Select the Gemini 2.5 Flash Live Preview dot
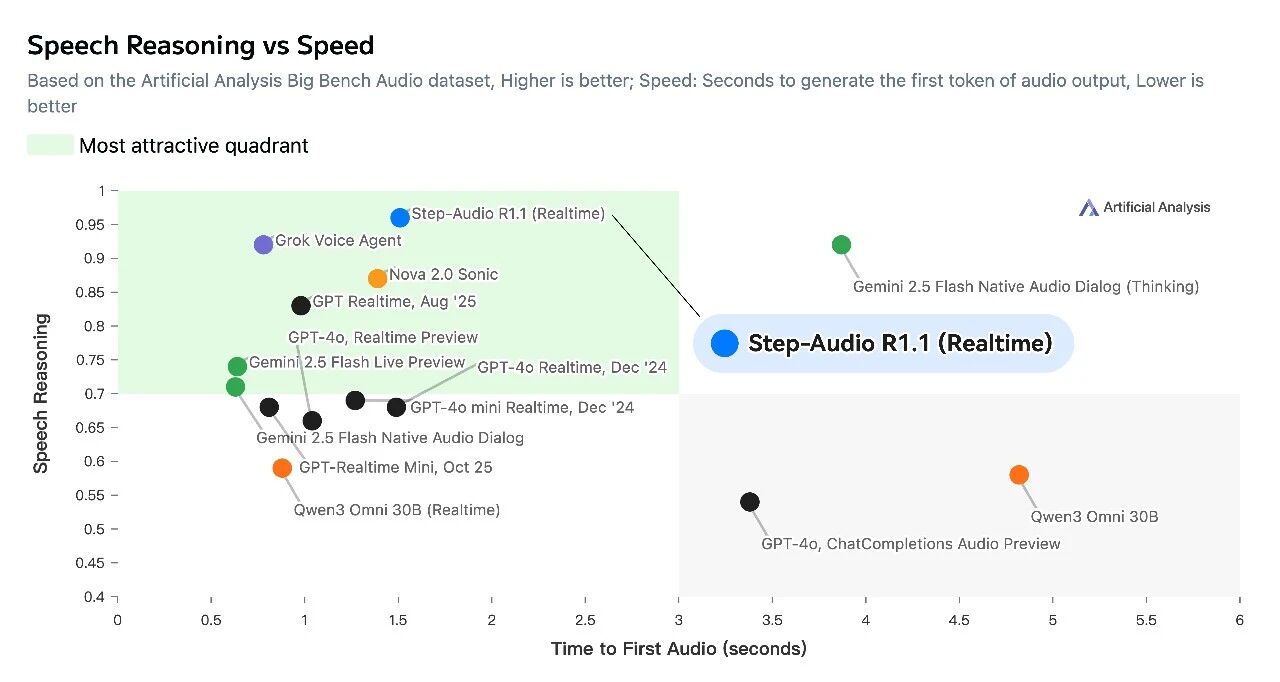1280x682 pixels. point(237,367)
